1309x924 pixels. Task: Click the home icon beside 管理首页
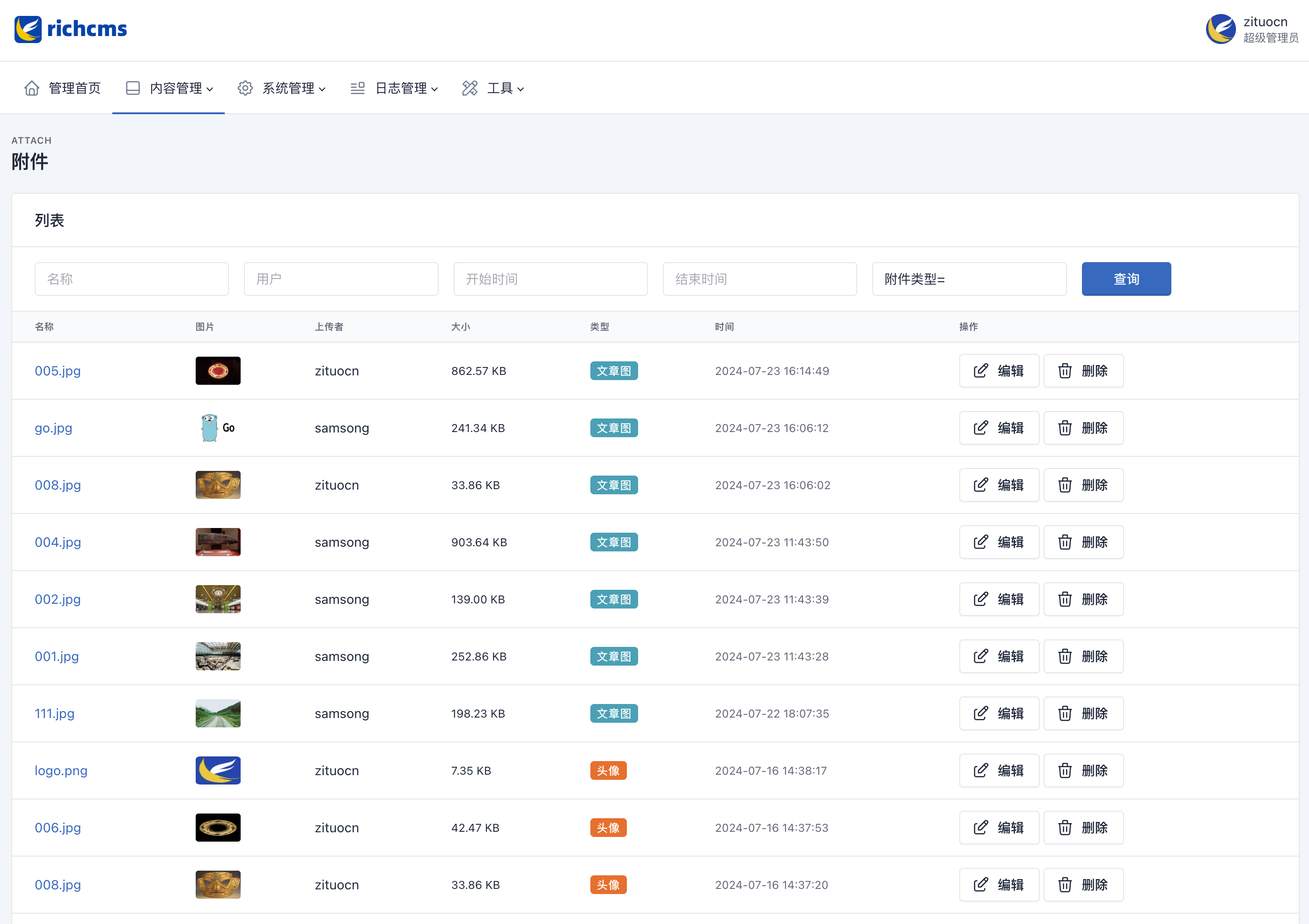(x=32, y=88)
